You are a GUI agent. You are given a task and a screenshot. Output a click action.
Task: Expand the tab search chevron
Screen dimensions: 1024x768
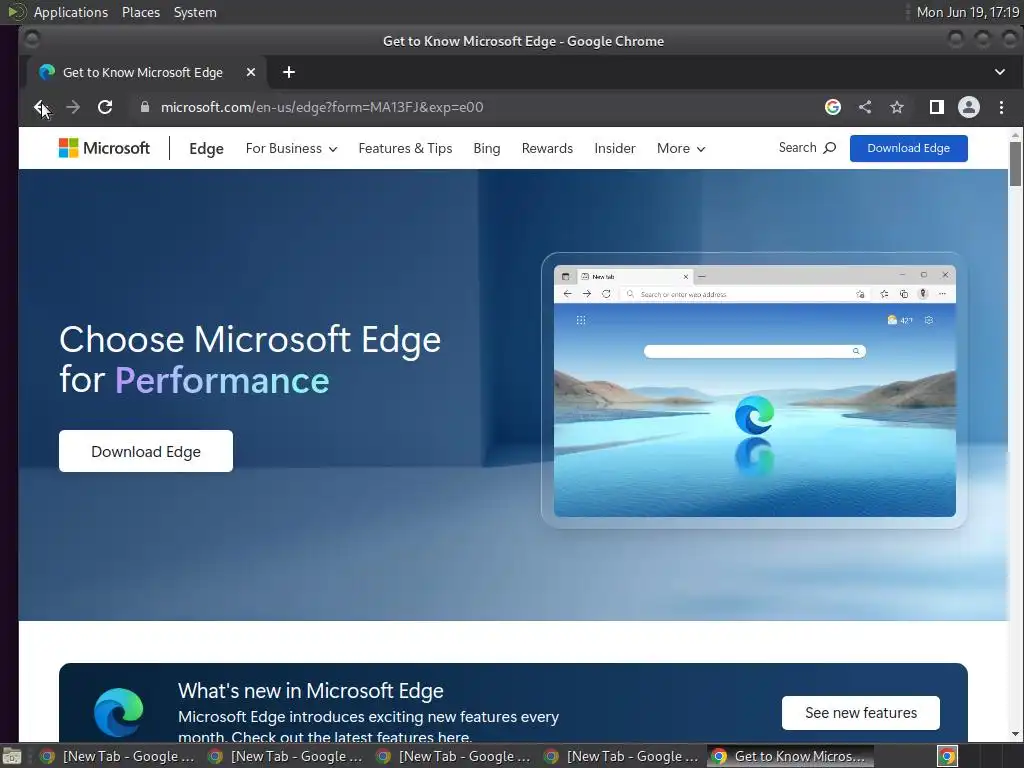1000,72
